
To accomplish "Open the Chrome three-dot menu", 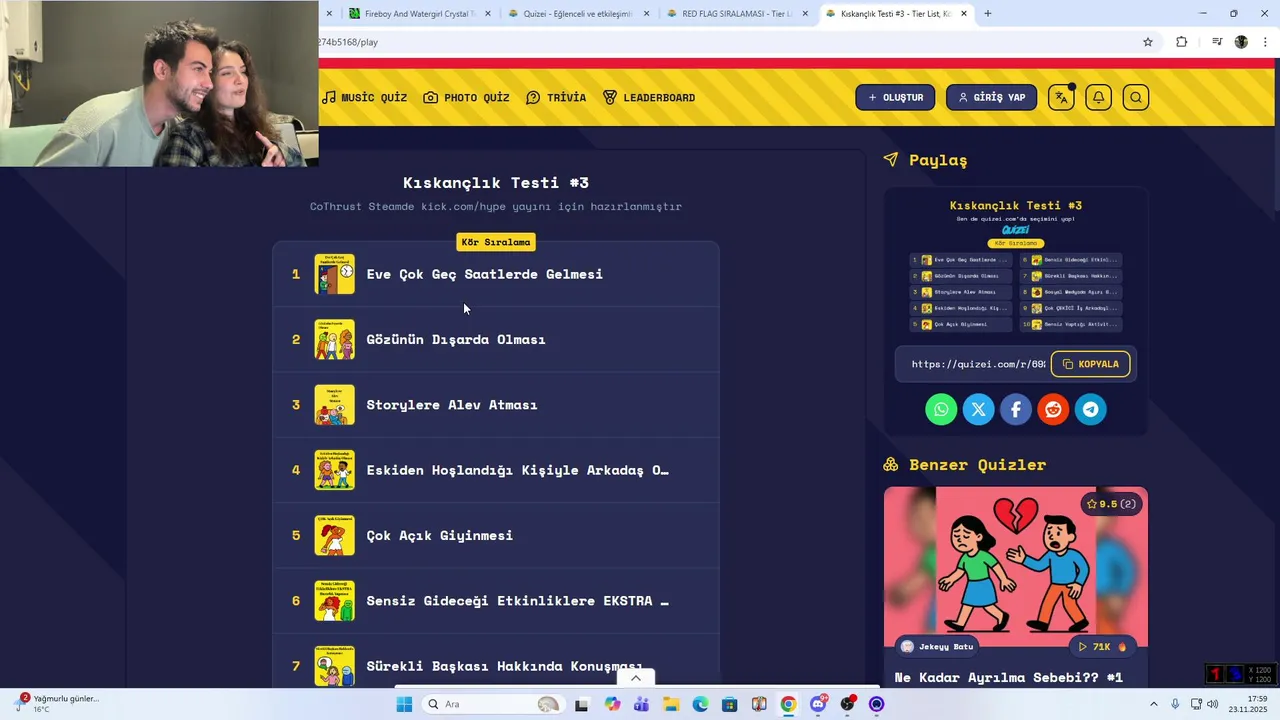I will click(1265, 42).
